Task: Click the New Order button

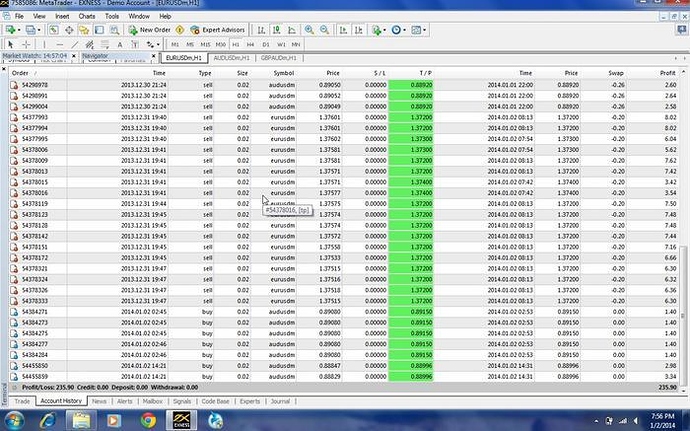Action: click(x=150, y=30)
